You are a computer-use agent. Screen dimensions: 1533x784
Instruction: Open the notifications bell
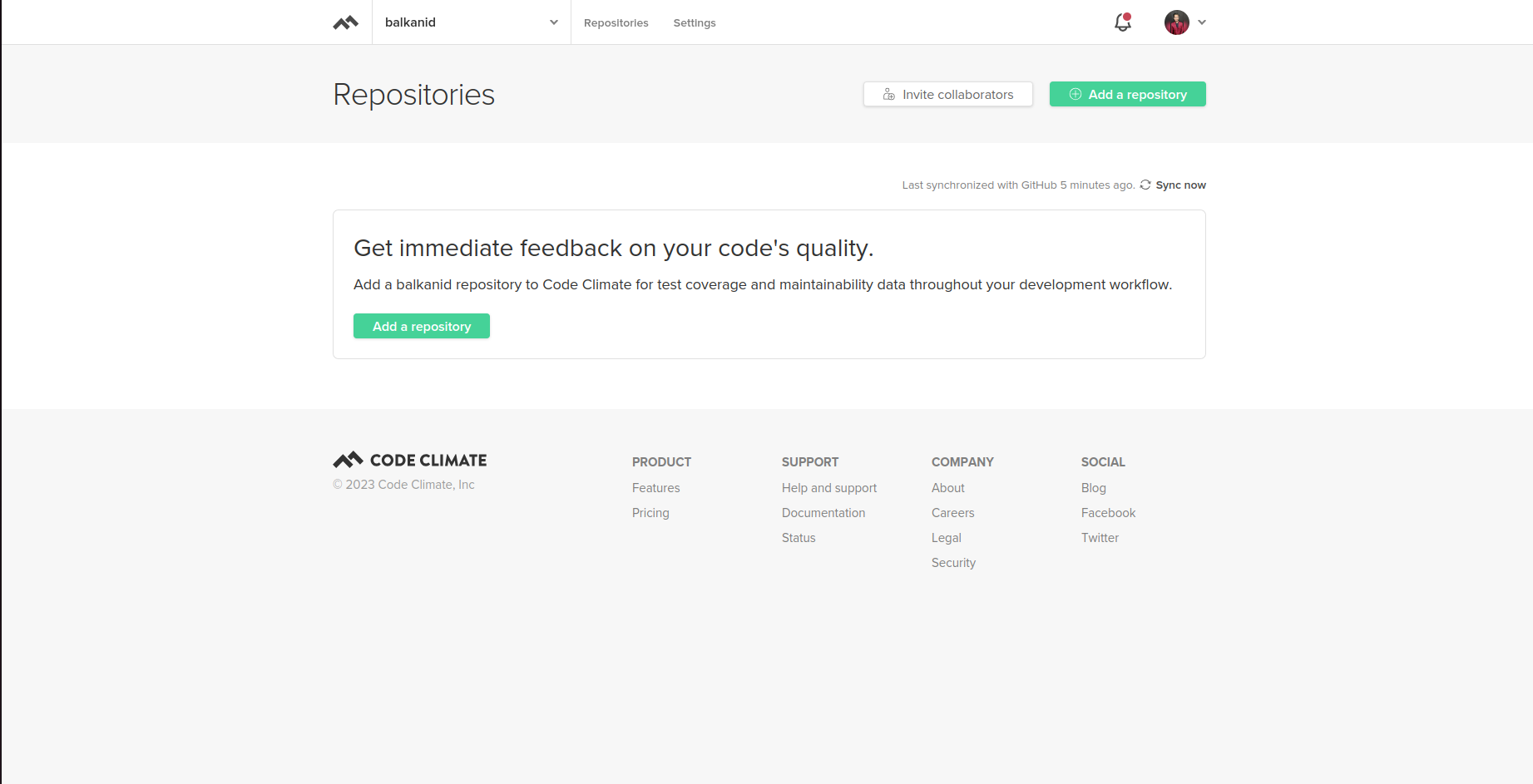(1122, 22)
